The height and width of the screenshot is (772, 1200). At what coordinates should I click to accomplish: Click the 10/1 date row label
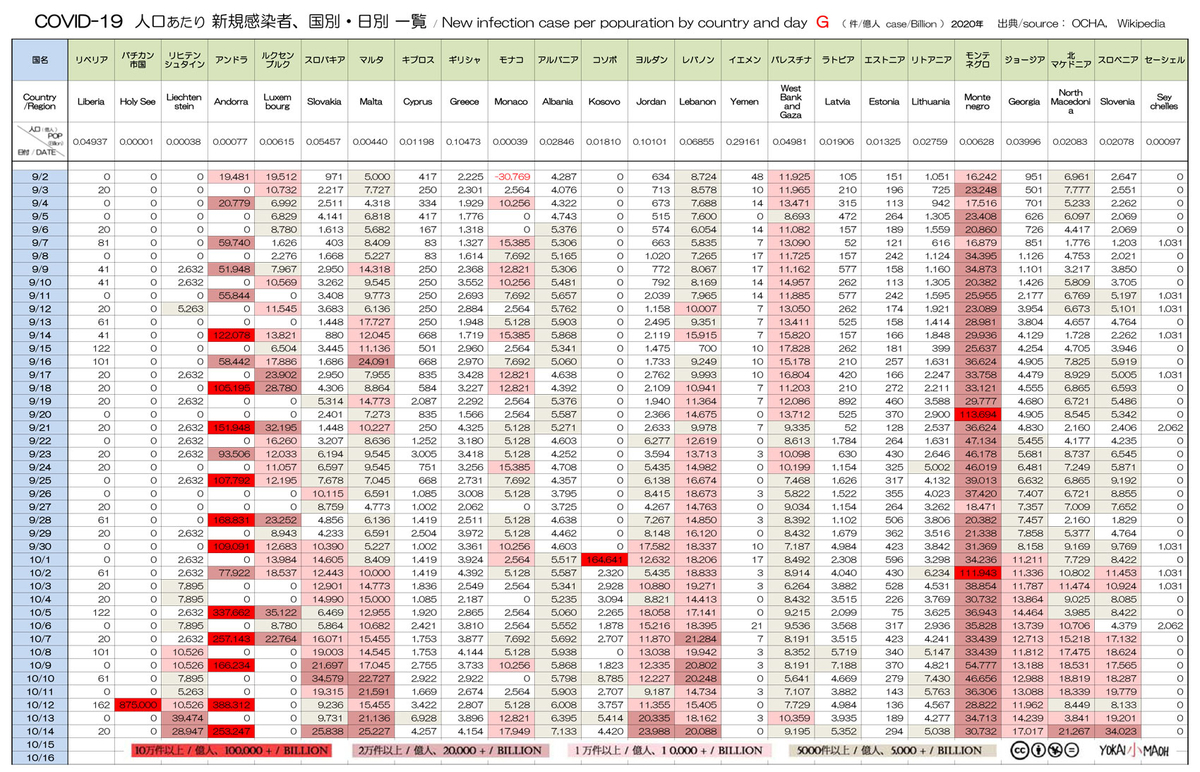click(41, 558)
